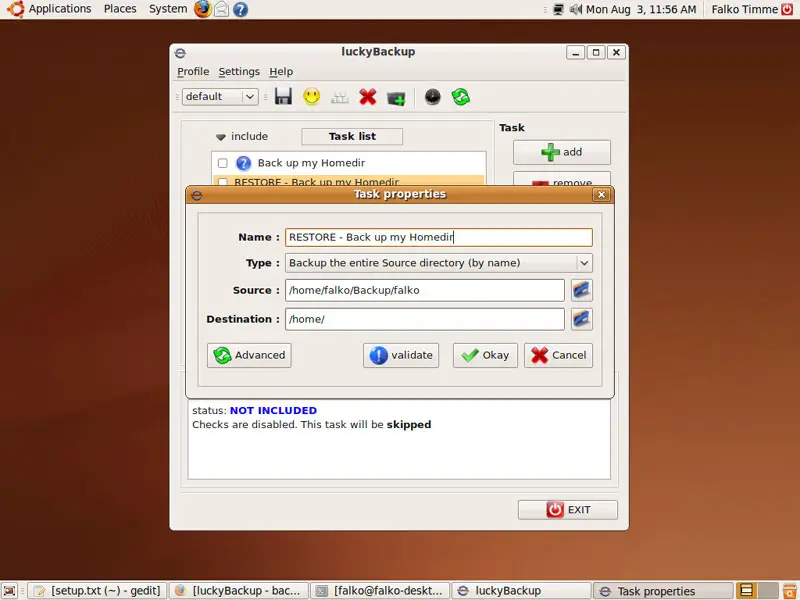Click the blue question mark icon beside Back up my Homedir
The image size is (800, 600).
[243, 163]
